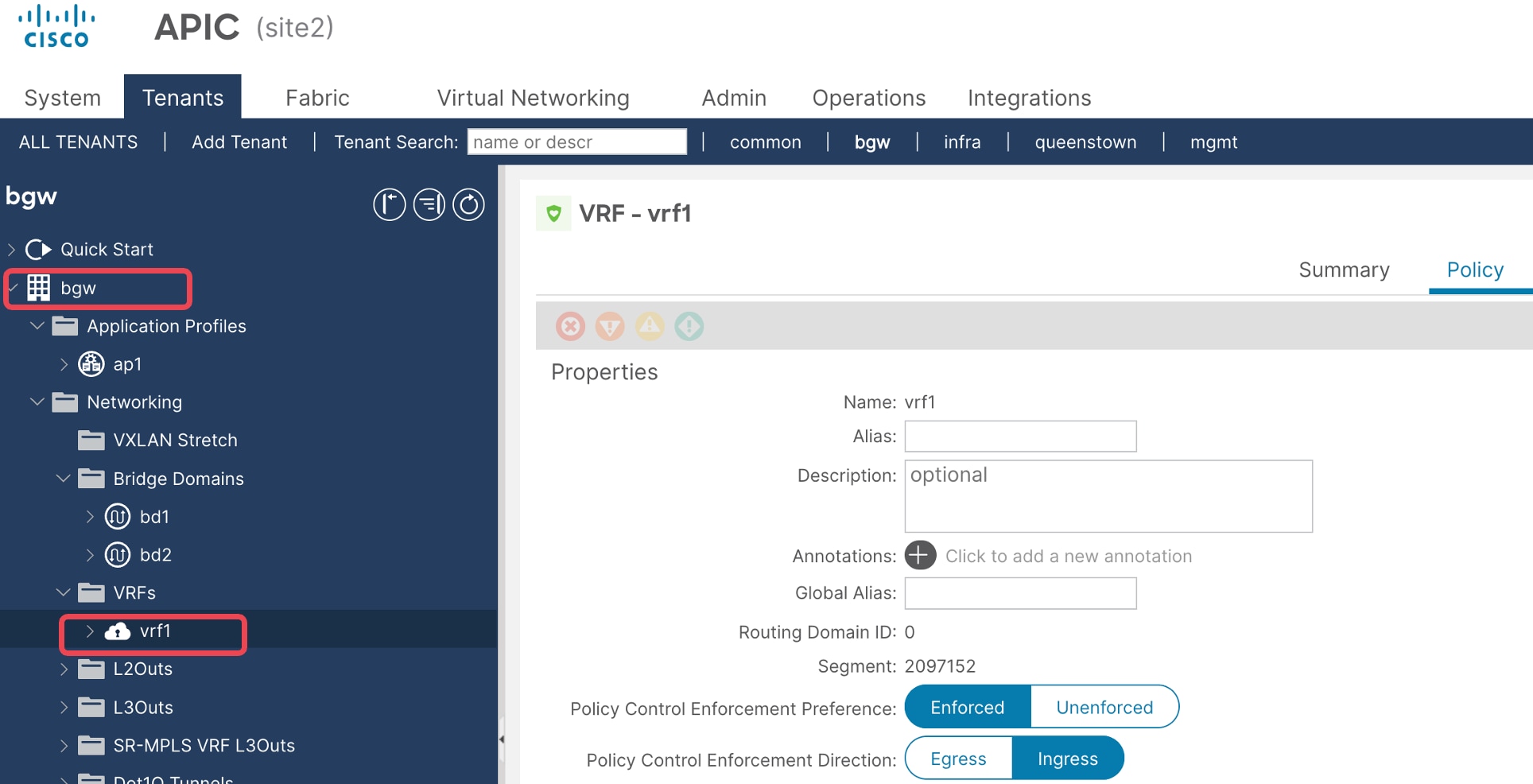Expand the bd1 bridge domain

(90, 517)
